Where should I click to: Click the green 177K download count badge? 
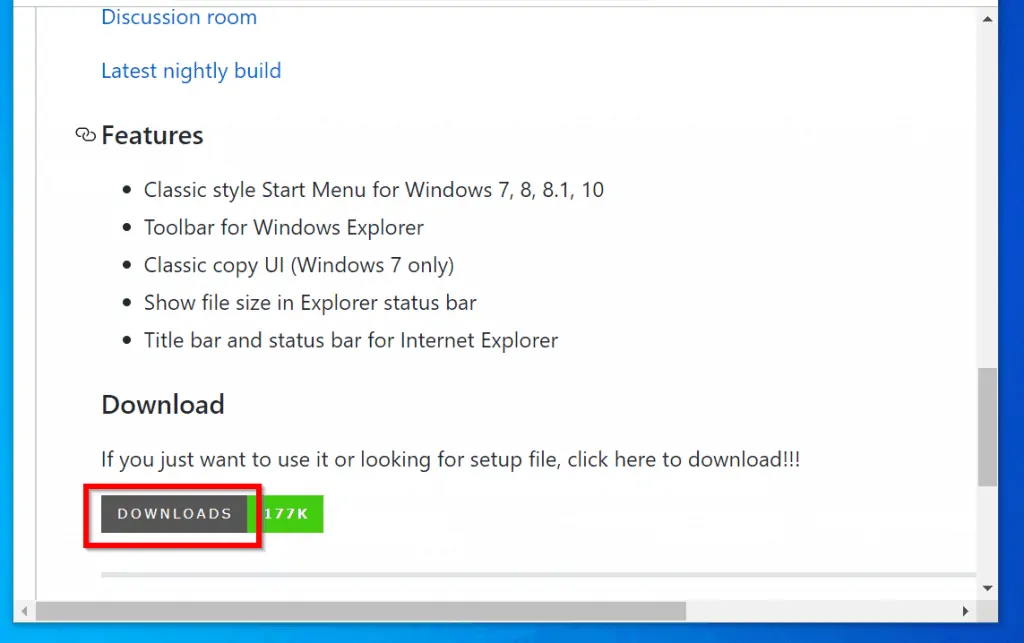click(x=286, y=514)
